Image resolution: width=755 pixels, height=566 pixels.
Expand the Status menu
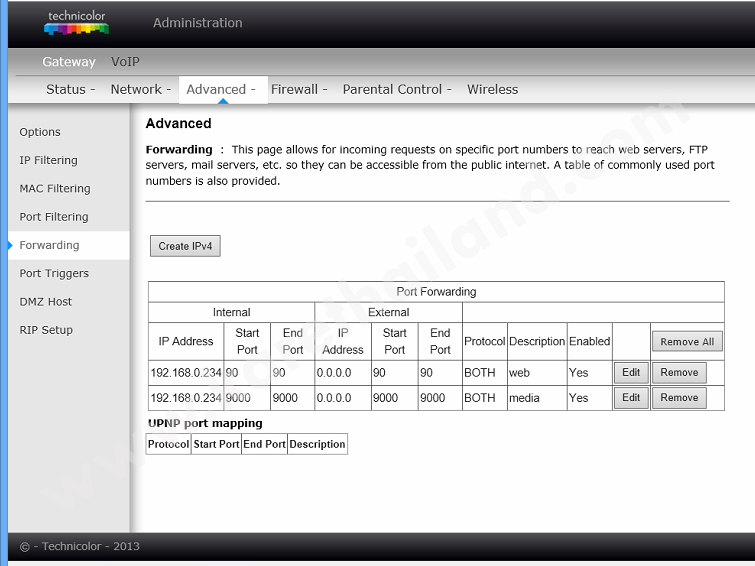70,89
